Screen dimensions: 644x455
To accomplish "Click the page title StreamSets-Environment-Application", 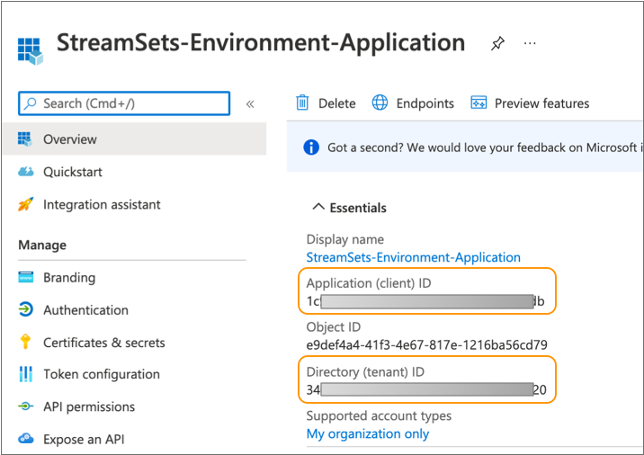I will [x=260, y=43].
